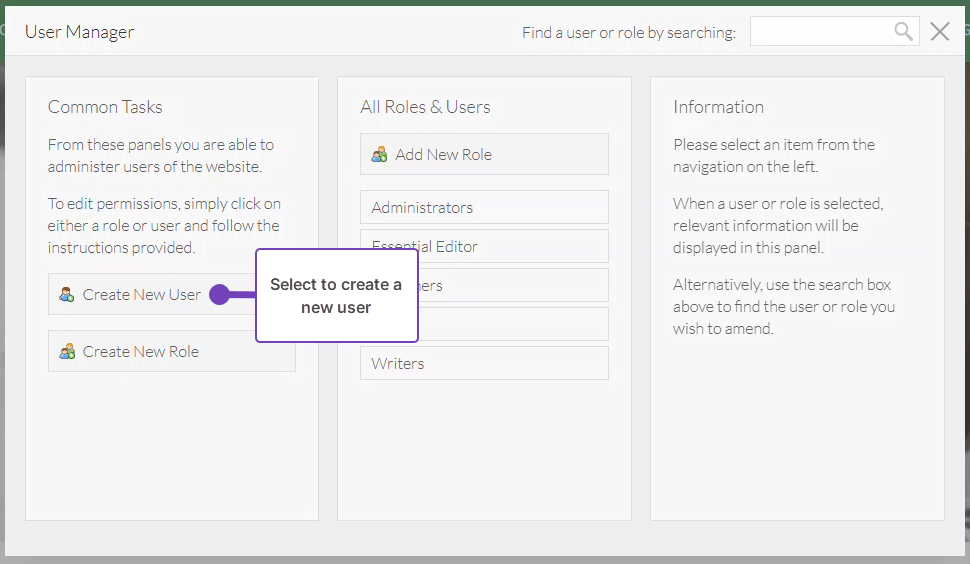Screen dimensions: 970x564
Task: Click the magnifying glass search icon
Action: 903,32
